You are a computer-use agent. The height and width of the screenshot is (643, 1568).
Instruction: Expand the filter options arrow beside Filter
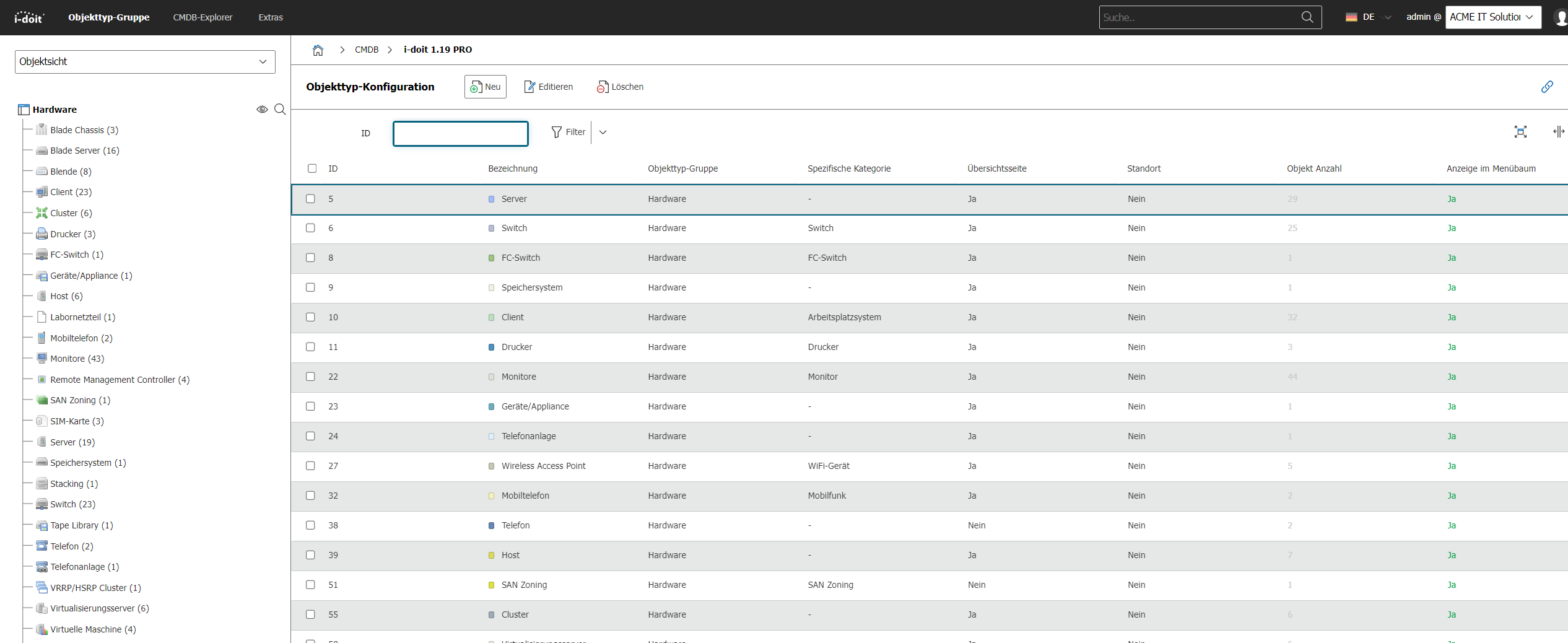(x=603, y=132)
